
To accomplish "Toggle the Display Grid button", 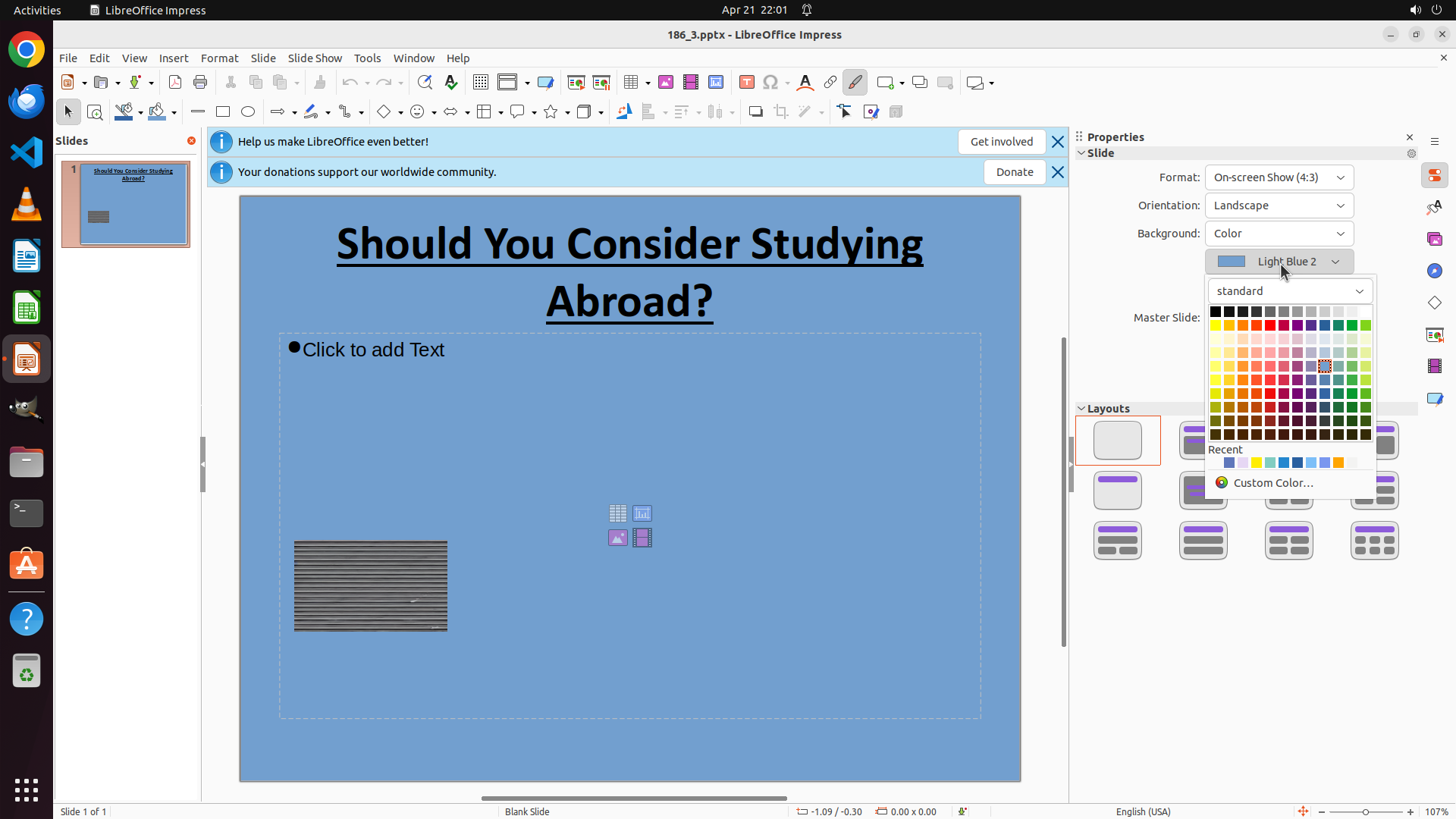I will click(480, 83).
